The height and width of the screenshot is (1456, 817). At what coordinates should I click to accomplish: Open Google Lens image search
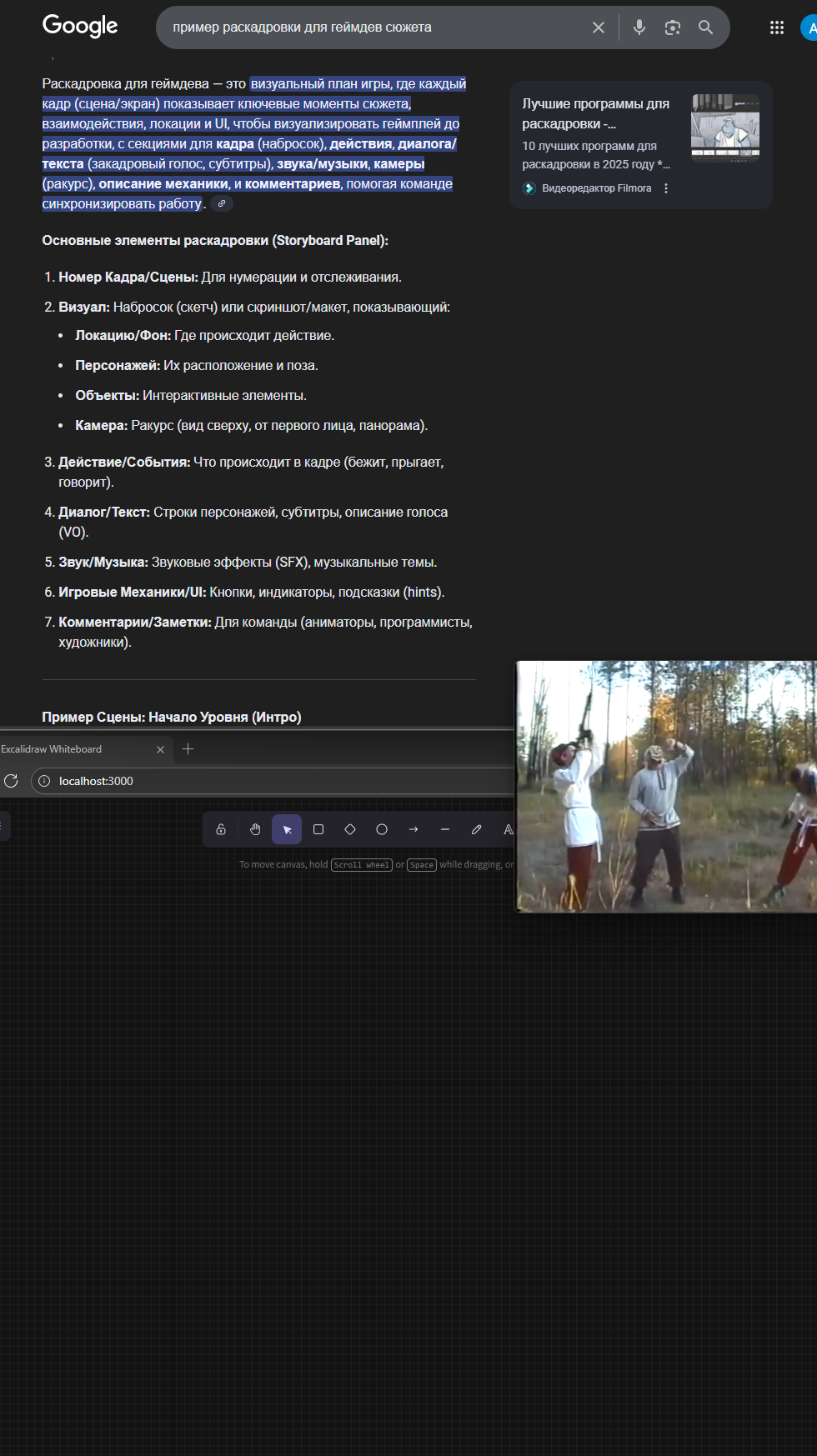pyautogui.click(x=673, y=28)
